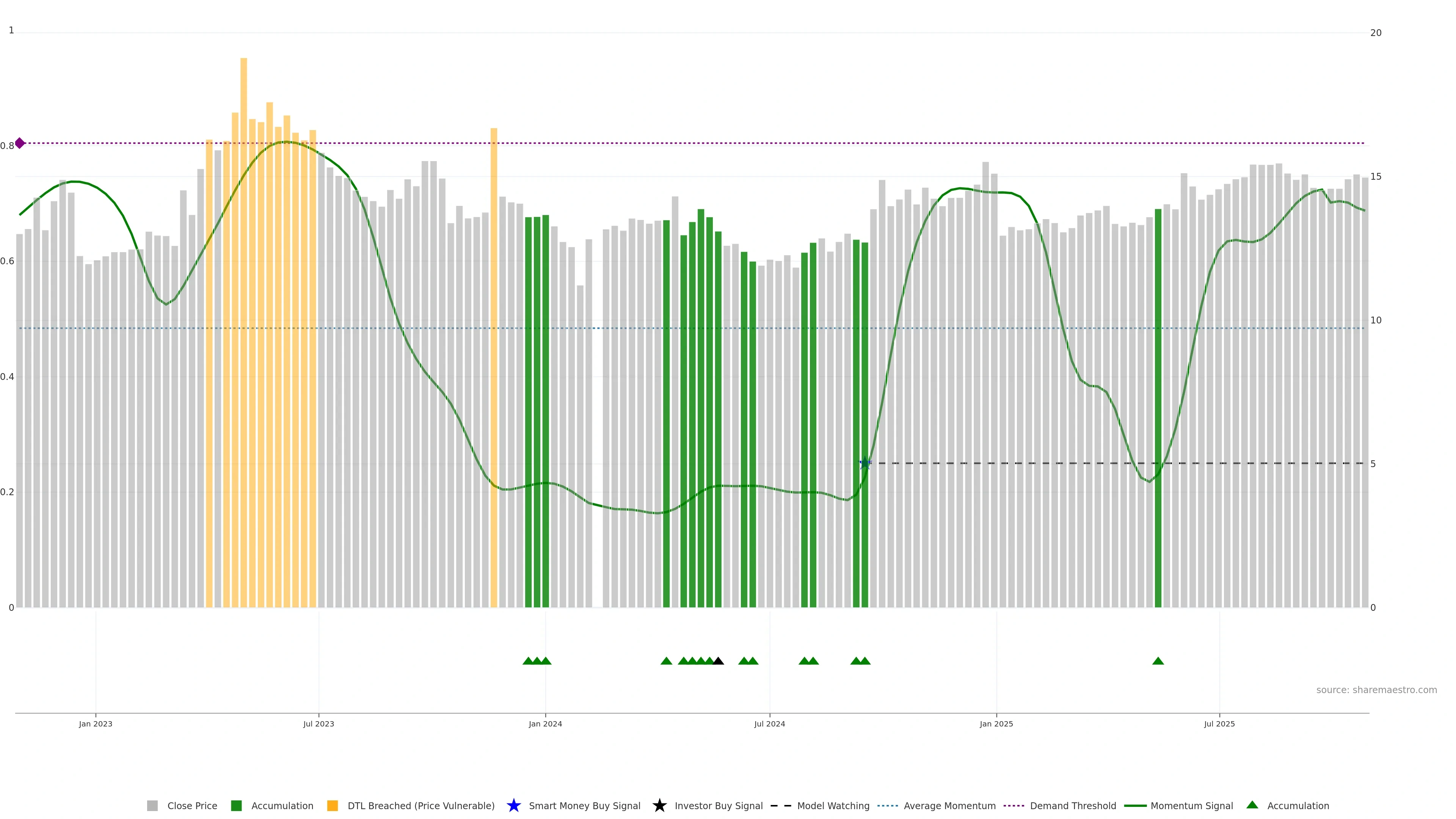
Task: Click the purple diamond Demand Threshold marker
Action: pyautogui.click(x=20, y=143)
